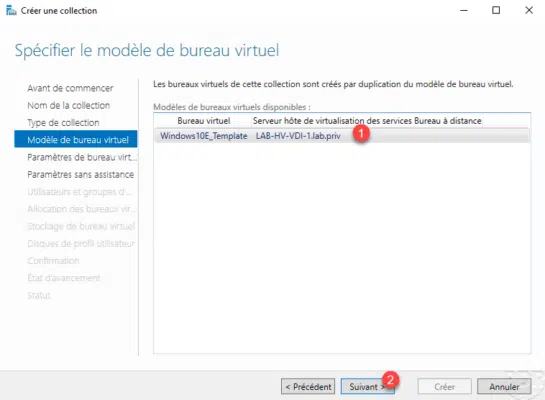Image resolution: width=545 pixels, height=400 pixels.
Task: Sort by the Serveur hôte de virtualisation column header
Action: point(367,121)
